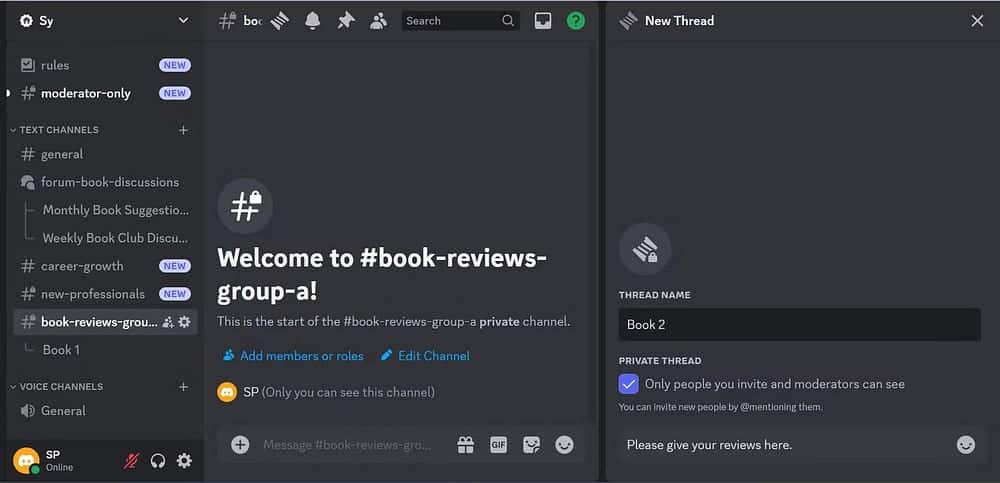The width and height of the screenshot is (1000, 483).
Task: Click the locked hashtag channel icon in welcome area
Action: (246, 206)
